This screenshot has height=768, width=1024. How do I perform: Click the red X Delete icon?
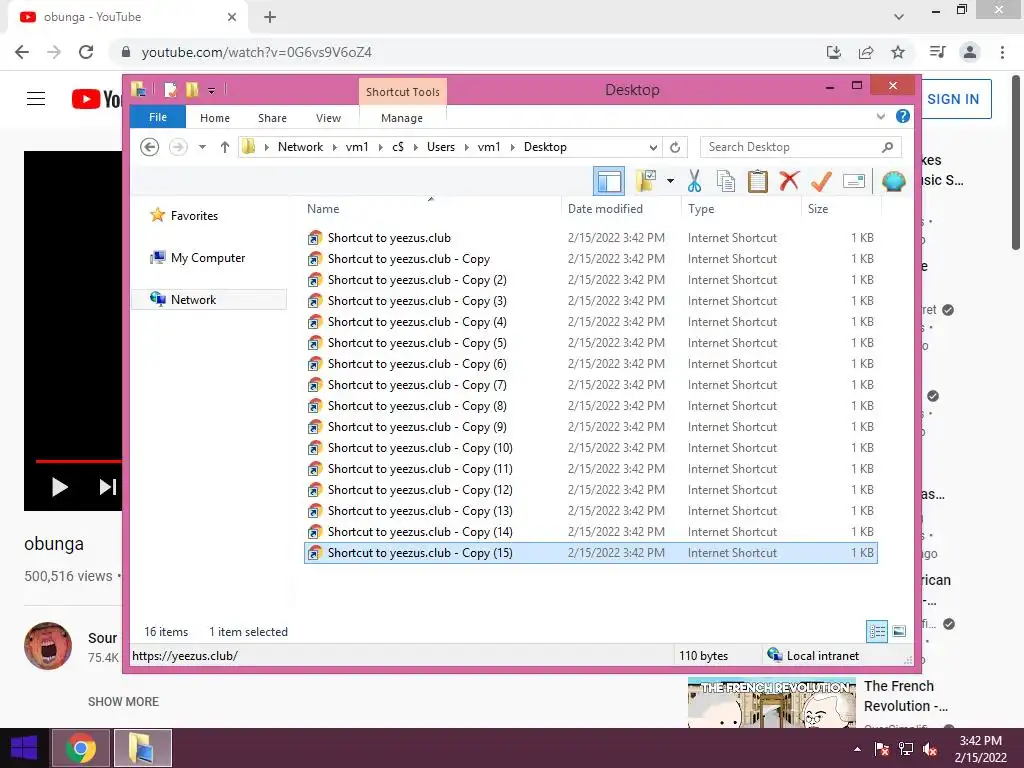pyautogui.click(x=789, y=180)
